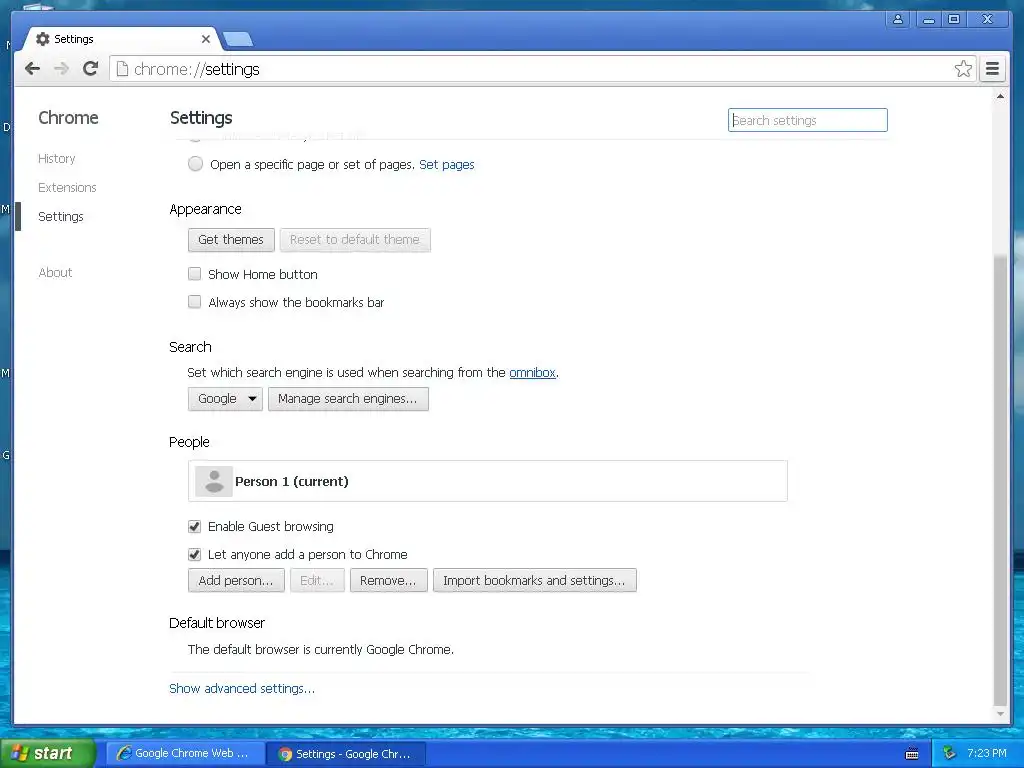Screen dimensions: 1024x768
Task: Close the Settings tab
Action: click(x=206, y=39)
